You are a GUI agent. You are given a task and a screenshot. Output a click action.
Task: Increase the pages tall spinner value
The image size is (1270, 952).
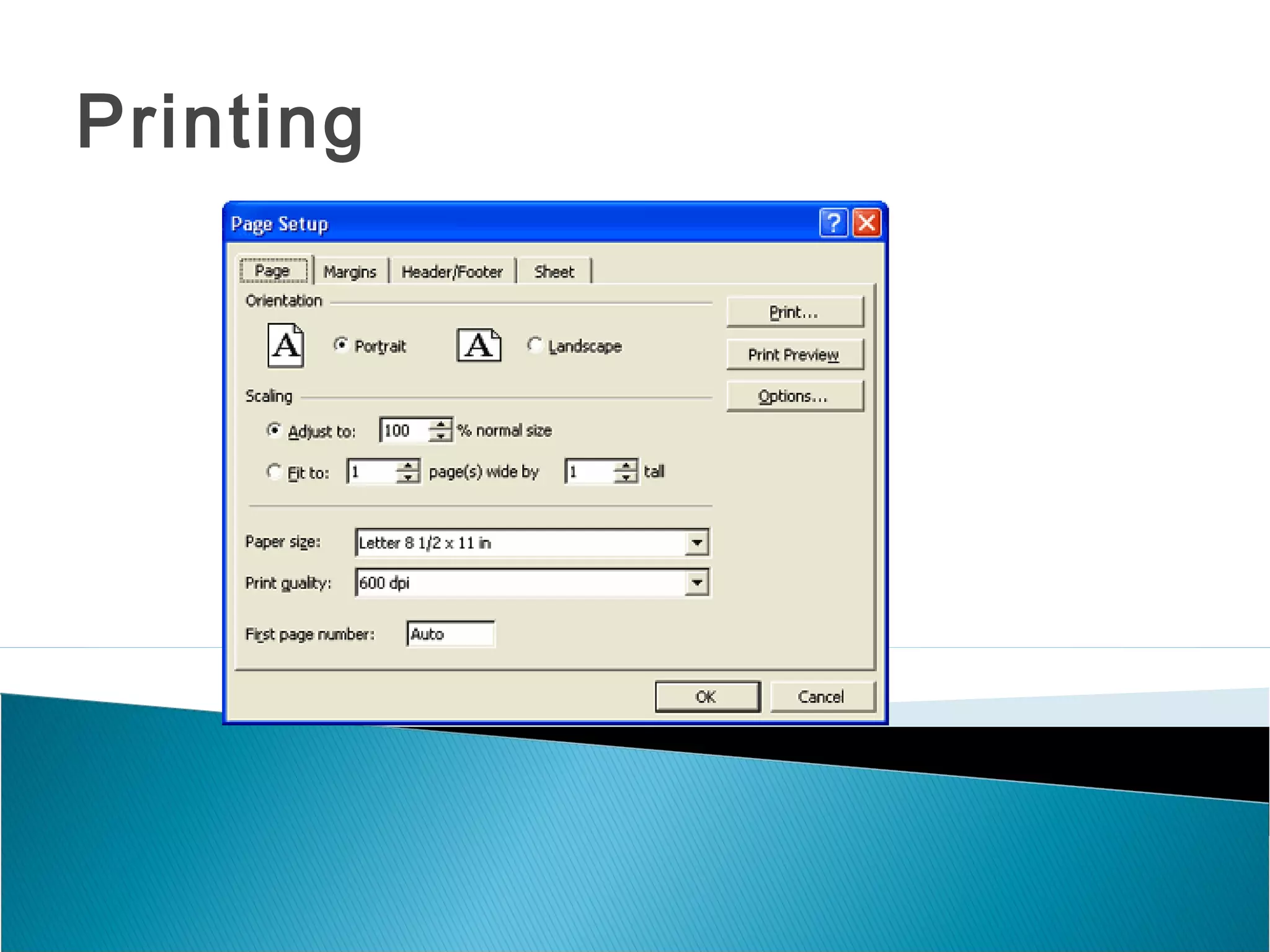pos(626,465)
